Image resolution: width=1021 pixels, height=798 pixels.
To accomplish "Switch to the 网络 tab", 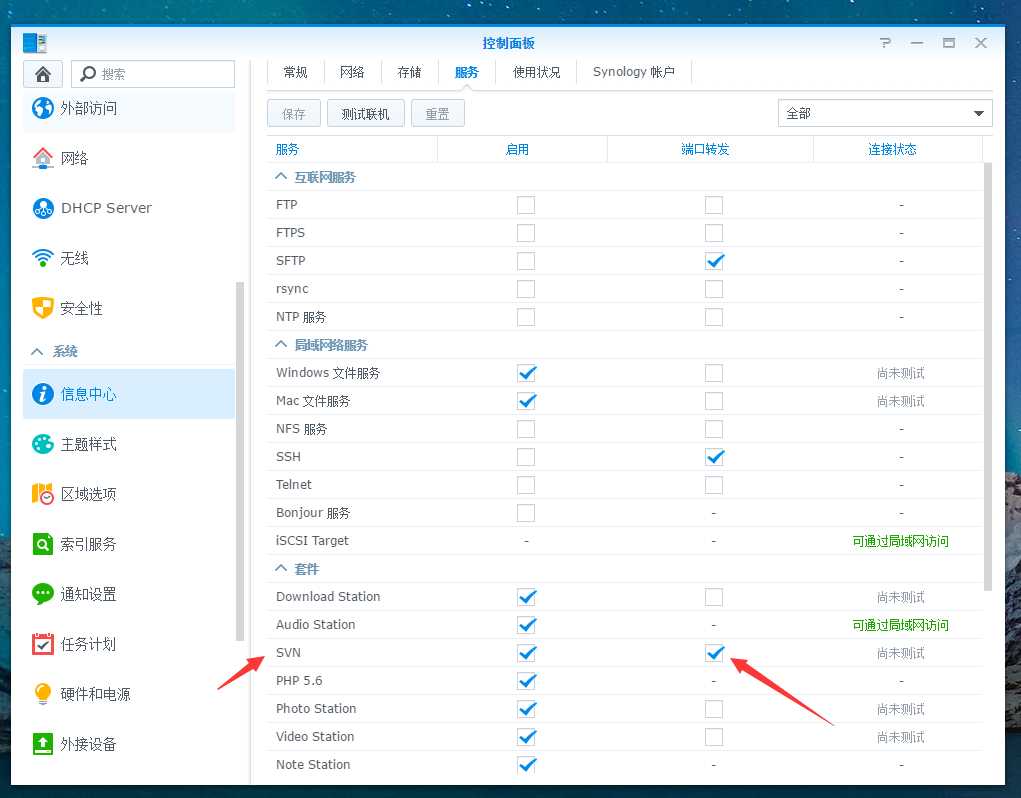I will click(x=352, y=72).
